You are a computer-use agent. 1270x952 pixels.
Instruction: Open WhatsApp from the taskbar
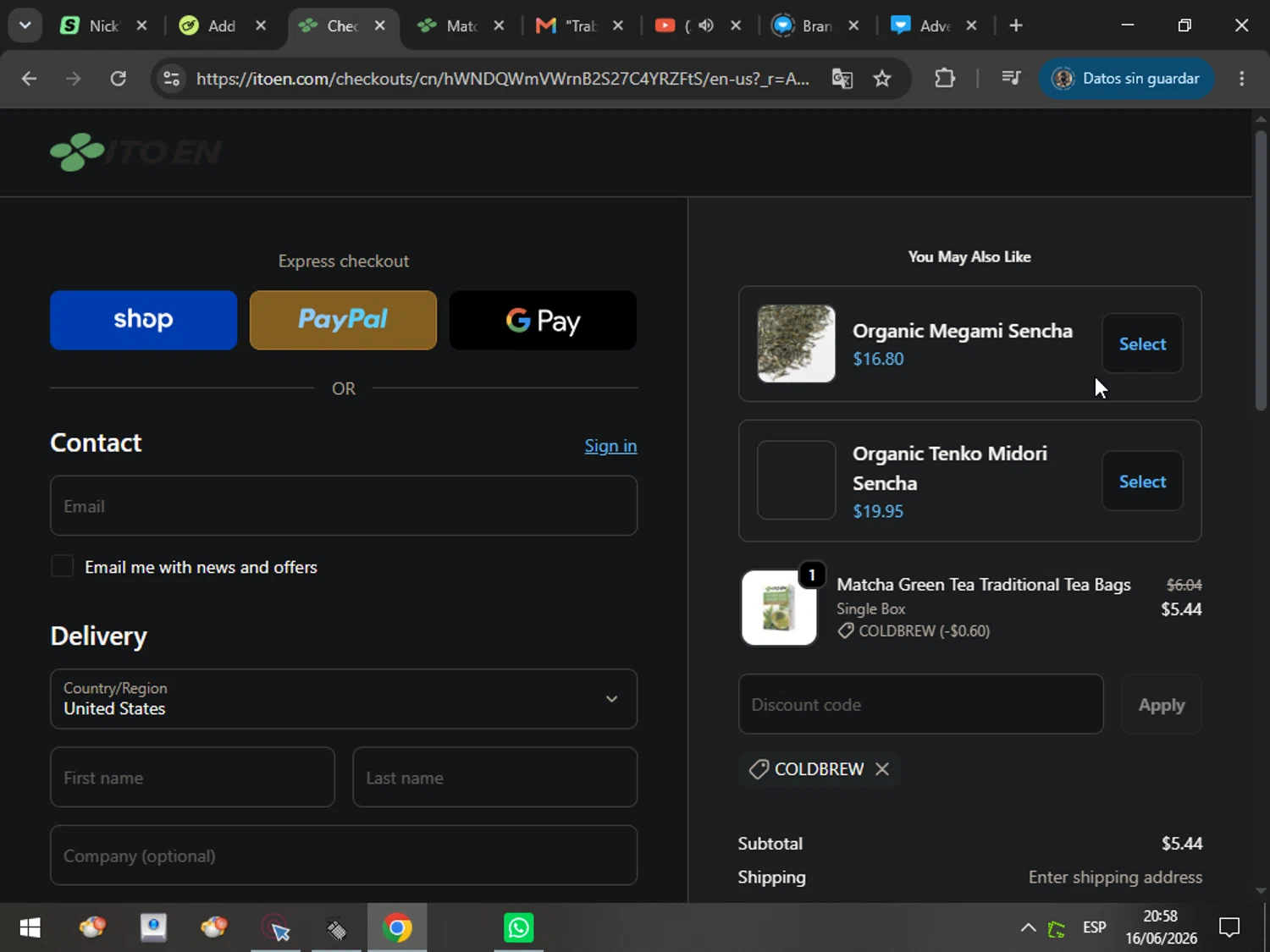click(518, 927)
